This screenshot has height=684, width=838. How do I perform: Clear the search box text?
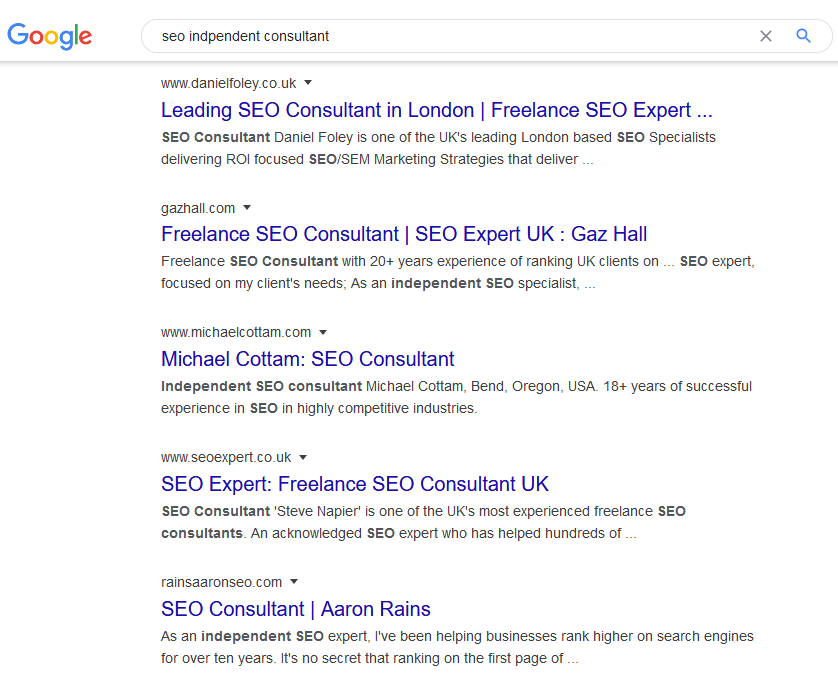pos(766,36)
